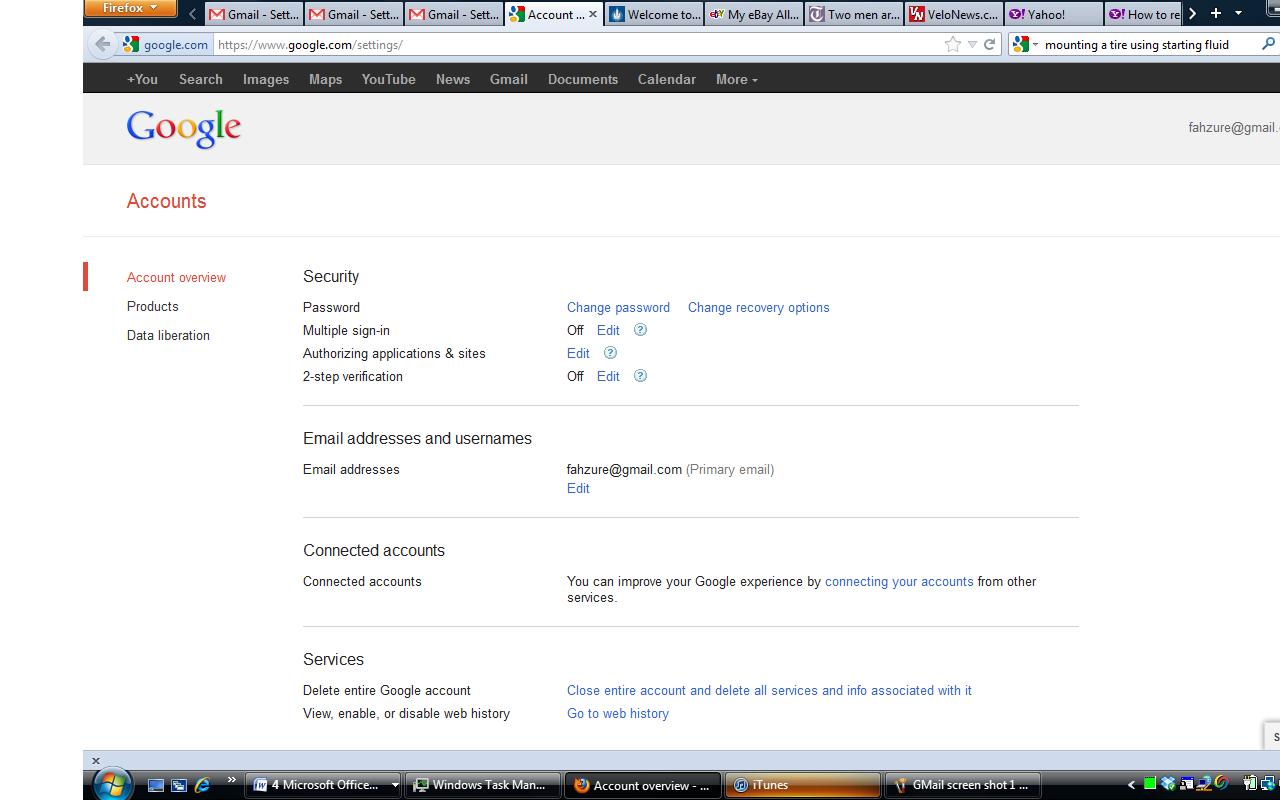Screen dimensions: 1280x800
Task: Click the search magnifier icon in search box
Action: (1268, 44)
